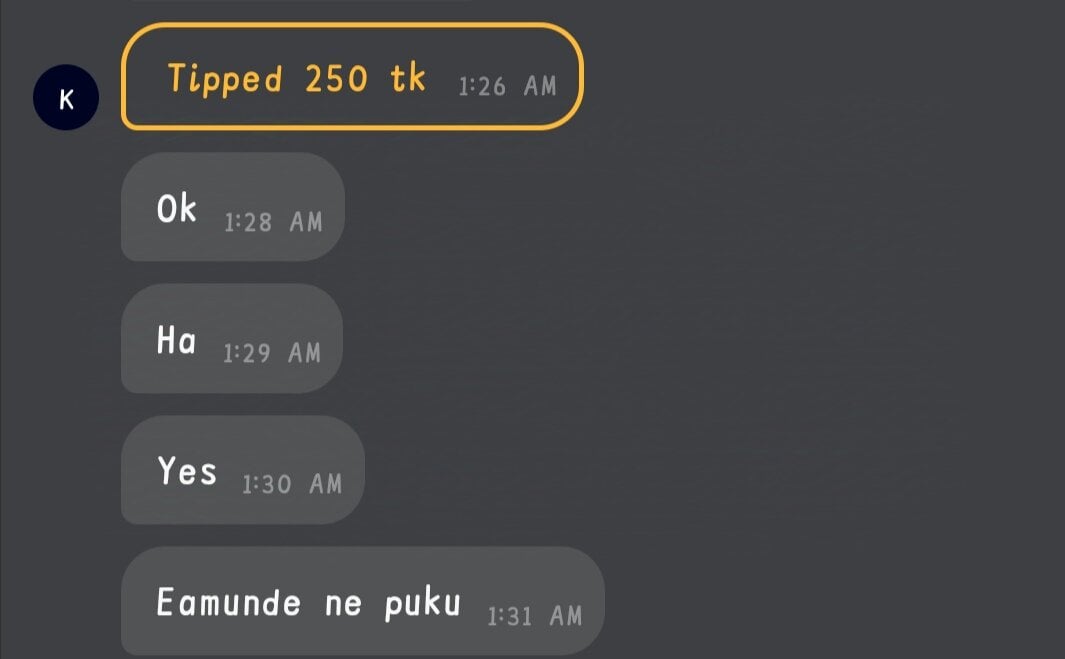Click the 1:30 AM timestamp

pos(292,484)
